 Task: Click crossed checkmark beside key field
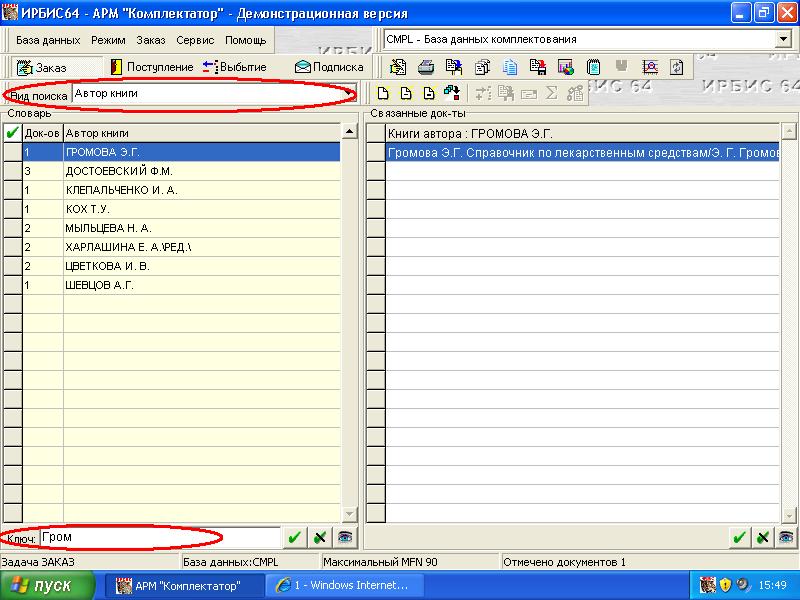click(x=319, y=537)
